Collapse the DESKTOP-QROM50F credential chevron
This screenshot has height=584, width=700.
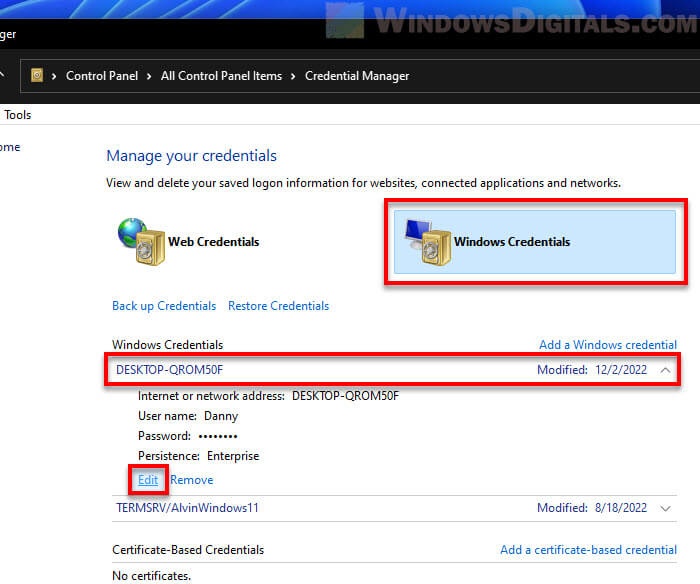click(665, 370)
